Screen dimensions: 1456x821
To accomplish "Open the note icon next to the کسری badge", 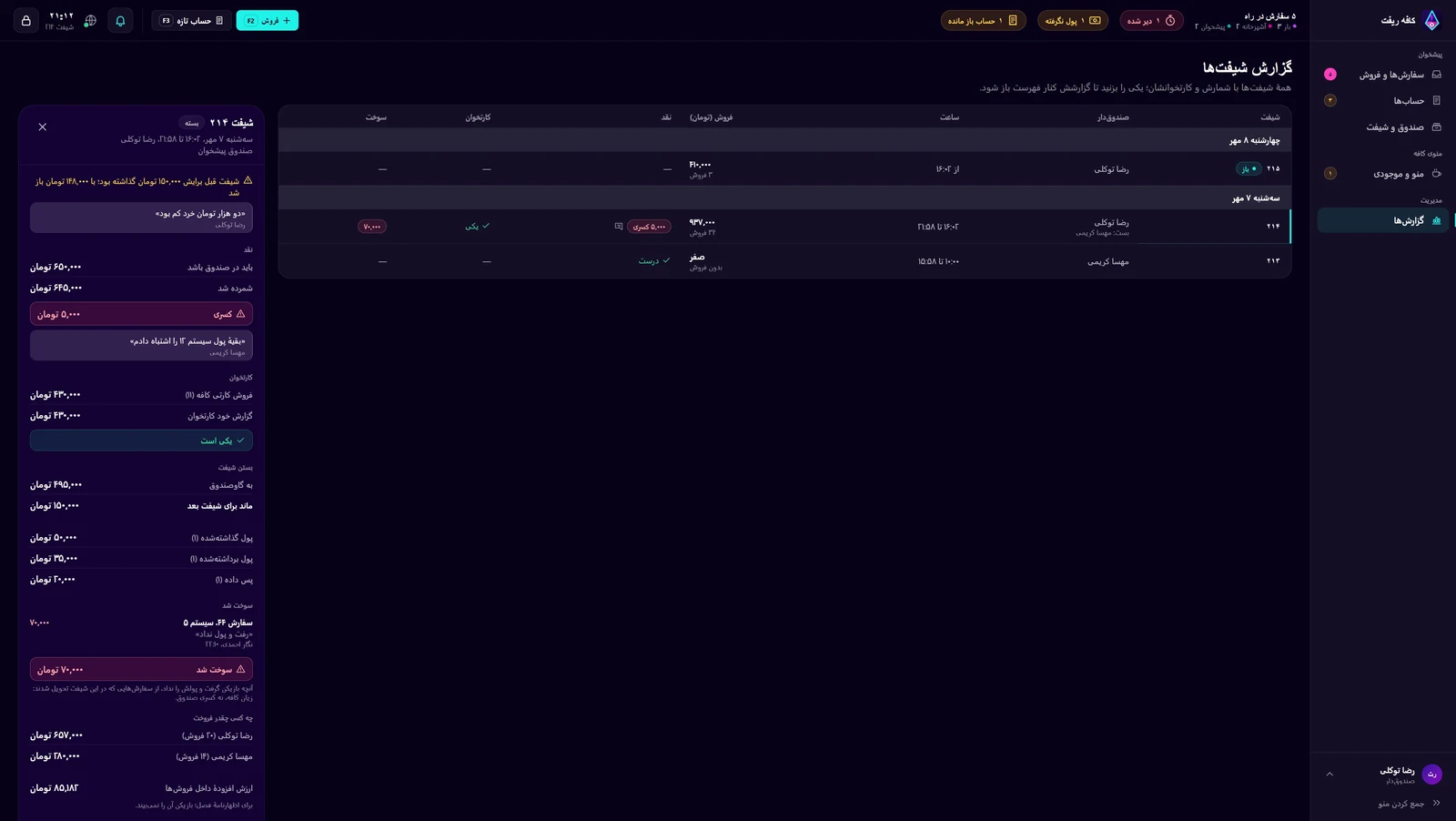I will pyautogui.click(x=619, y=227).
